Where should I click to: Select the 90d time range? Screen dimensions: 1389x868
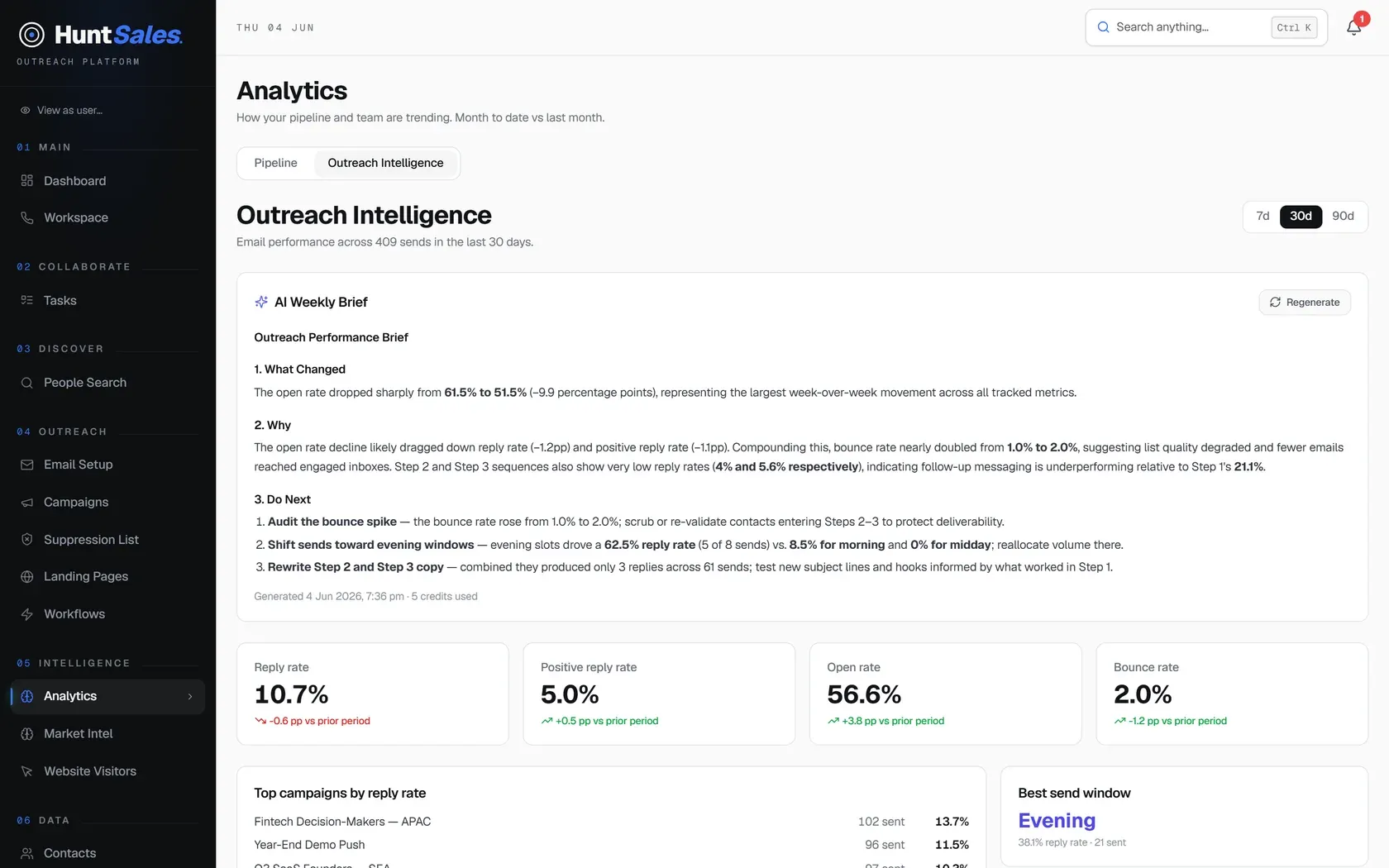[1343, 217]
